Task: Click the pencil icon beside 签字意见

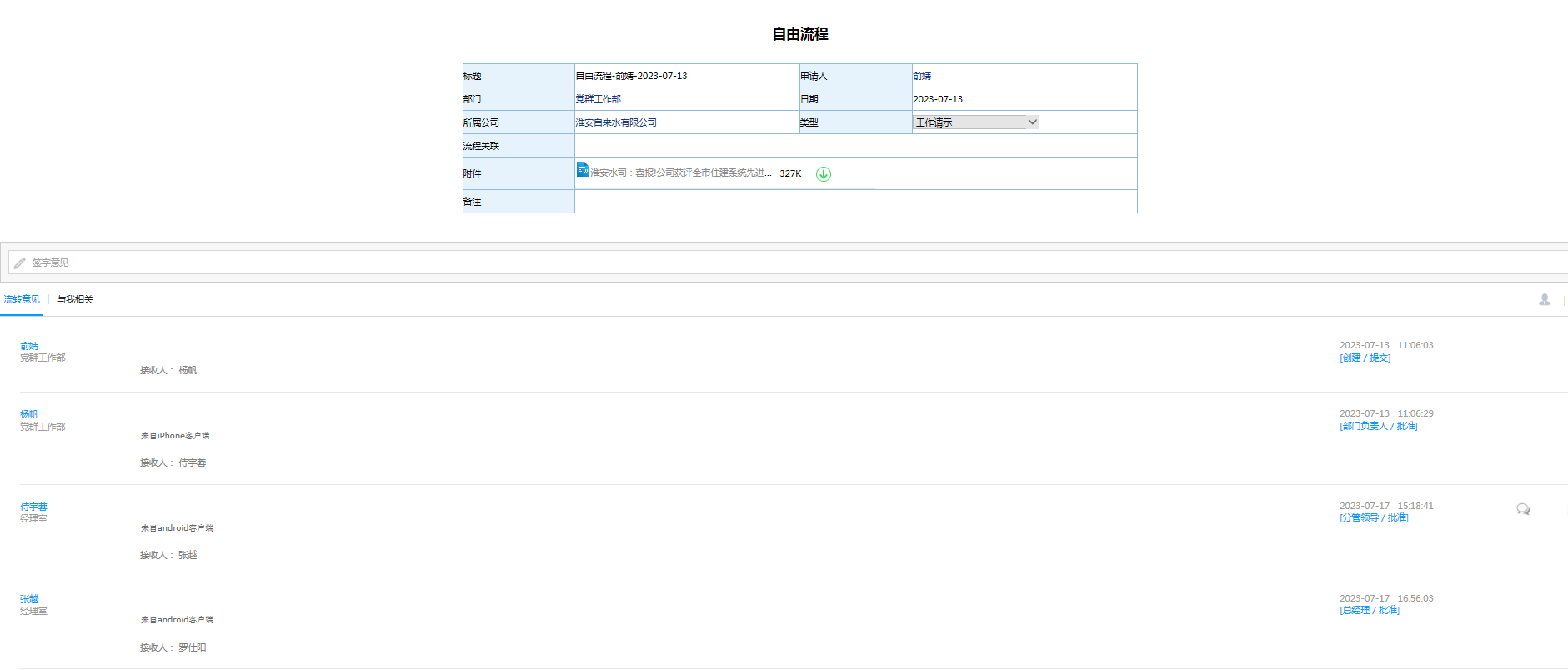Action: [x=20, y=263]
